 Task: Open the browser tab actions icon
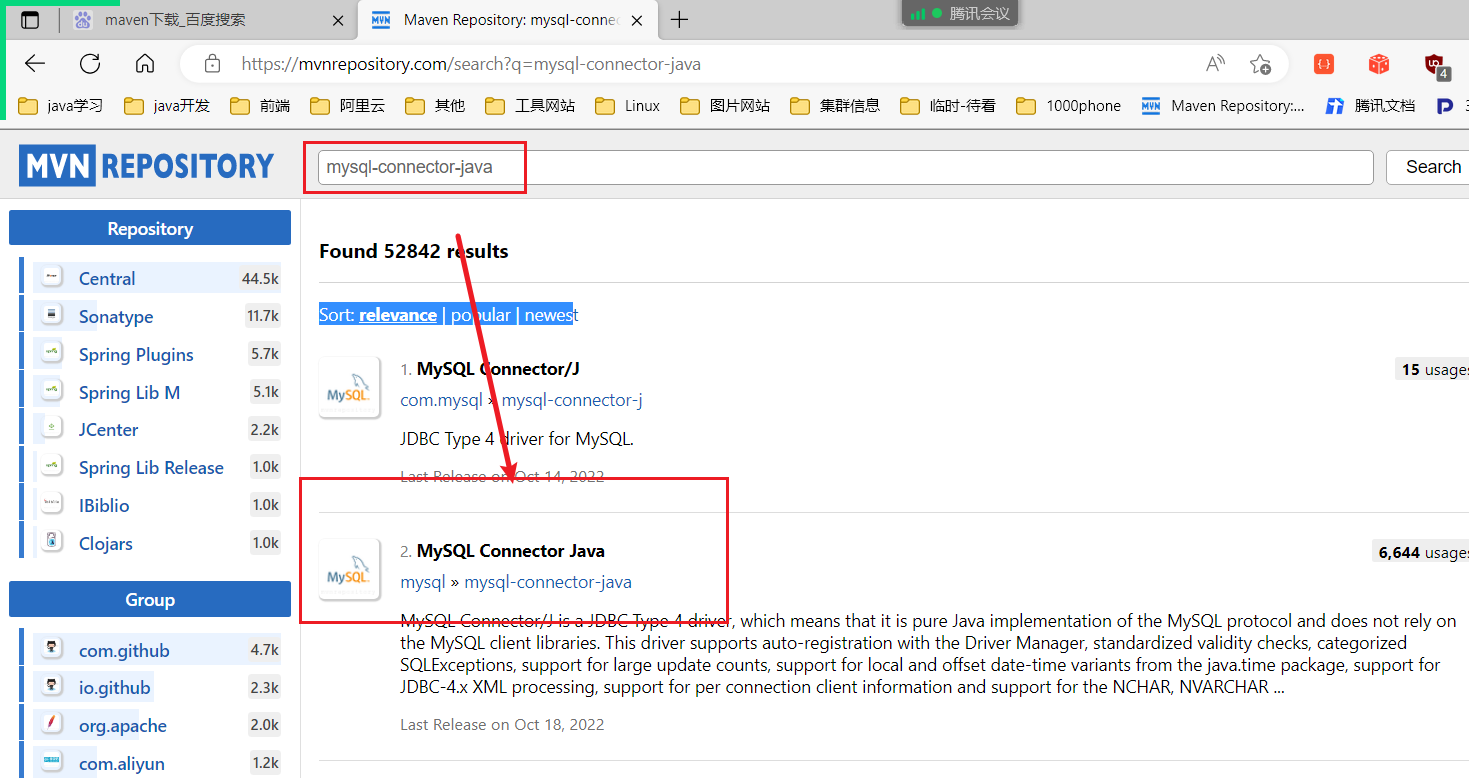[x=30, y=19]
